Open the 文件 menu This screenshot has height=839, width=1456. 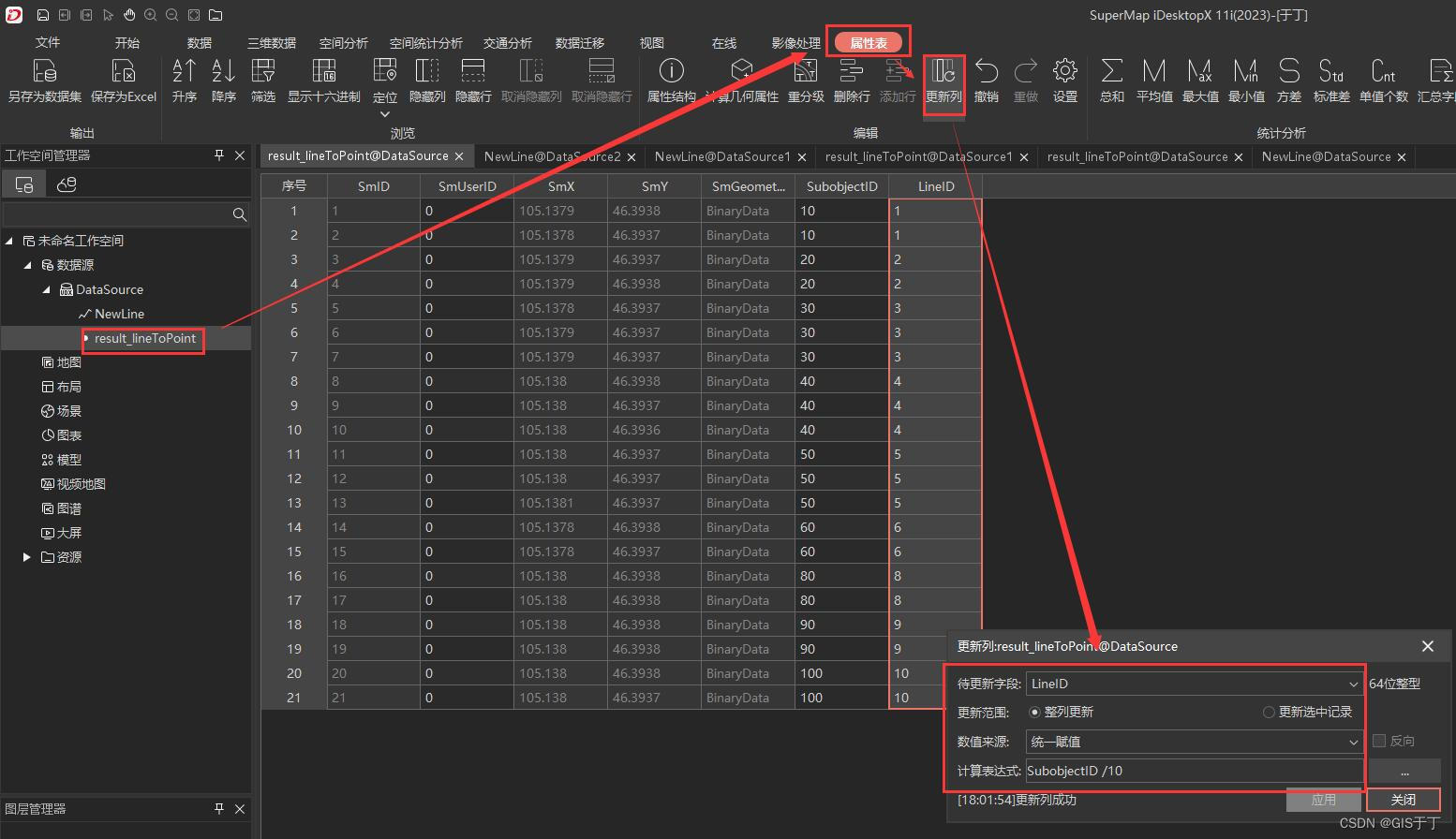pos(48,43)
